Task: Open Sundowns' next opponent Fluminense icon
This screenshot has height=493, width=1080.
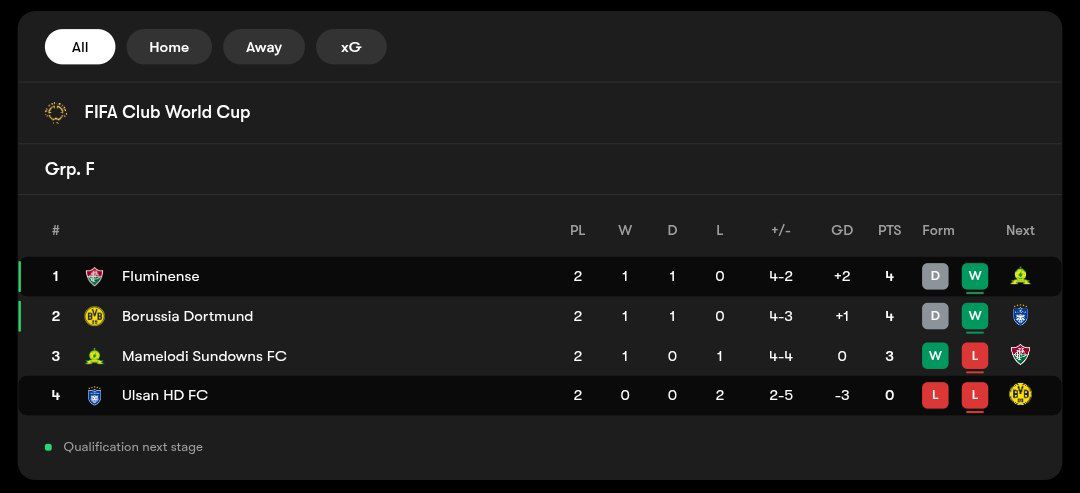Action: click(x=1020, y=356)
